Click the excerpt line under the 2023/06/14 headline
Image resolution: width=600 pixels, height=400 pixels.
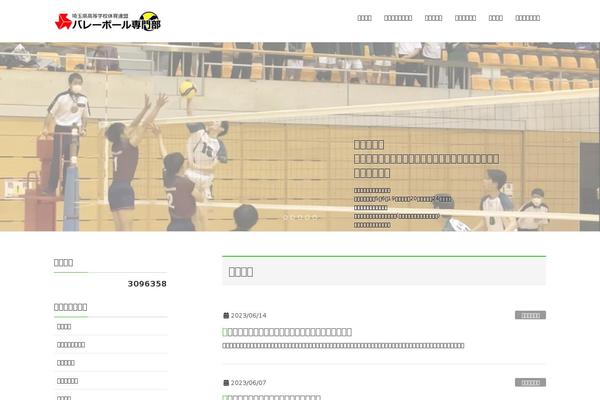point(343,346)
